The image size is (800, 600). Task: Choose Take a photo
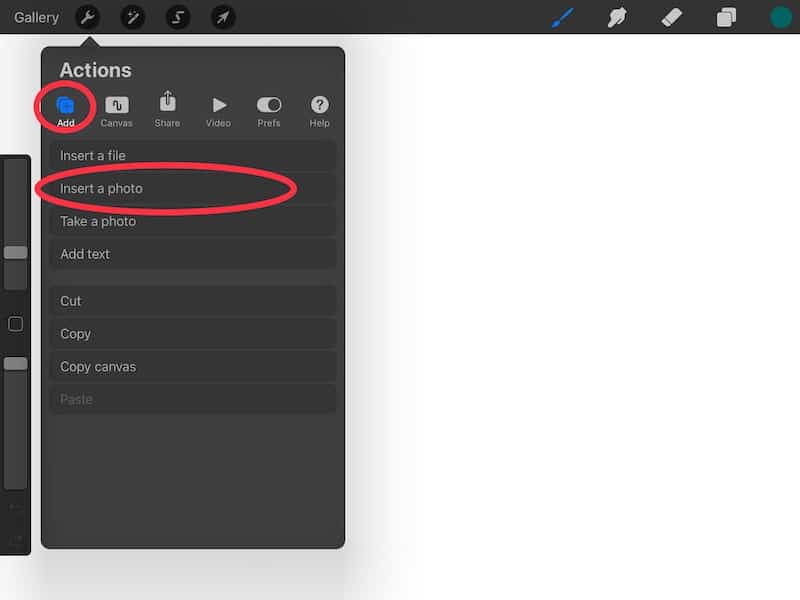click(x=193, y=221)
